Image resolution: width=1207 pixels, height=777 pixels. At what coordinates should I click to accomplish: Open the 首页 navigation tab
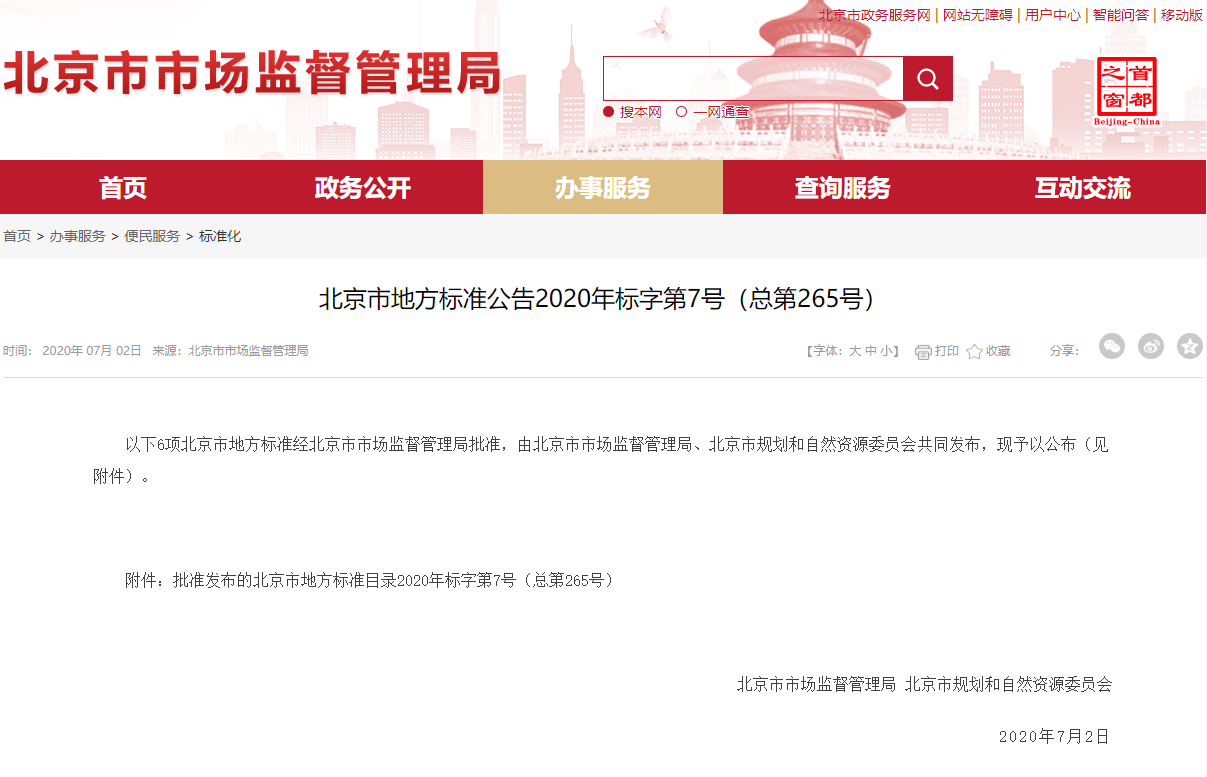(123, 187)
